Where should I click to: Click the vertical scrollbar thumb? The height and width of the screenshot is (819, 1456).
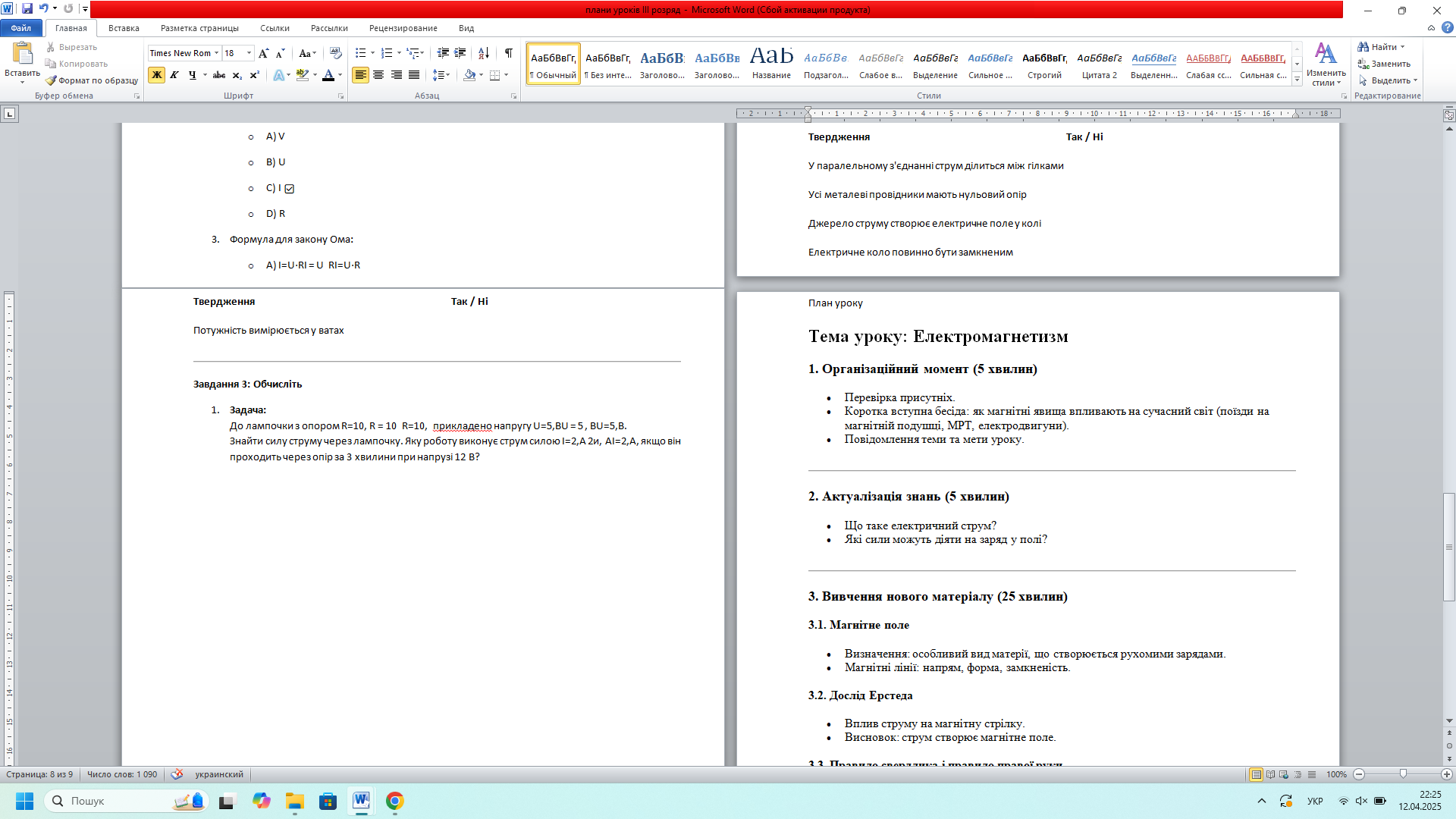pos(1449,547)
